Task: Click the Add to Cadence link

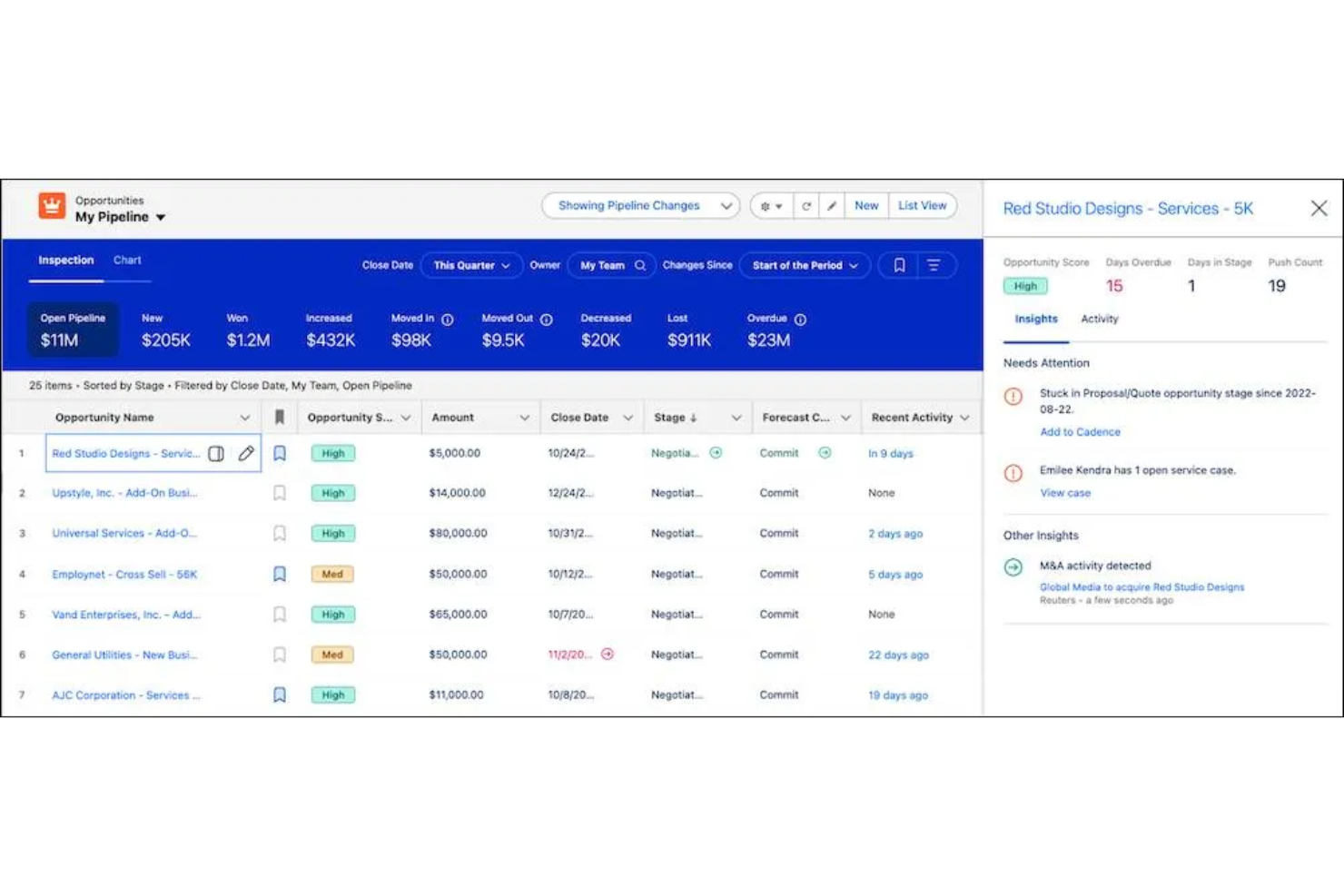Action: [1080, 431]
